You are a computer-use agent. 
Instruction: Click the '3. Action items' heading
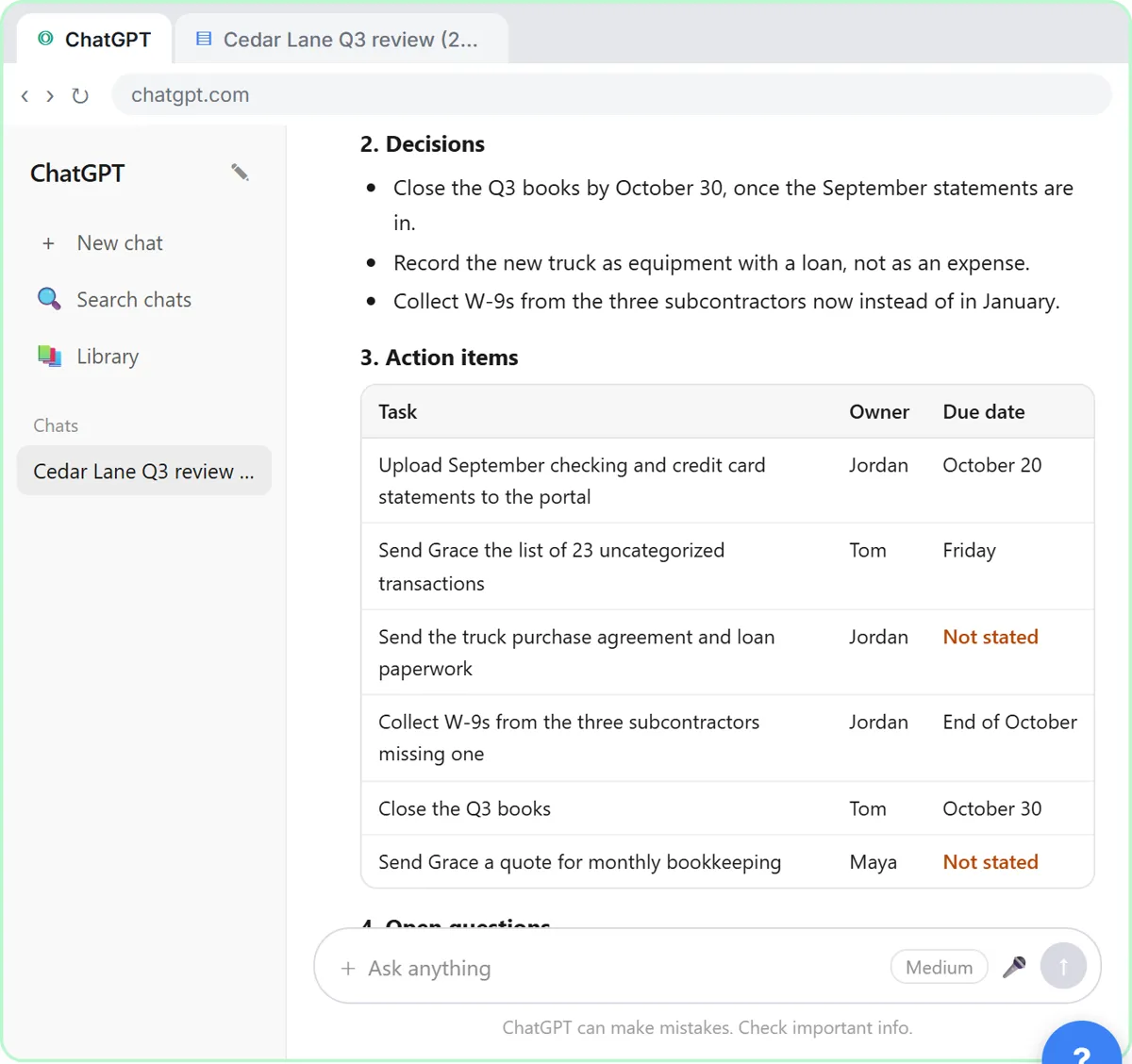tap(440, 357)
